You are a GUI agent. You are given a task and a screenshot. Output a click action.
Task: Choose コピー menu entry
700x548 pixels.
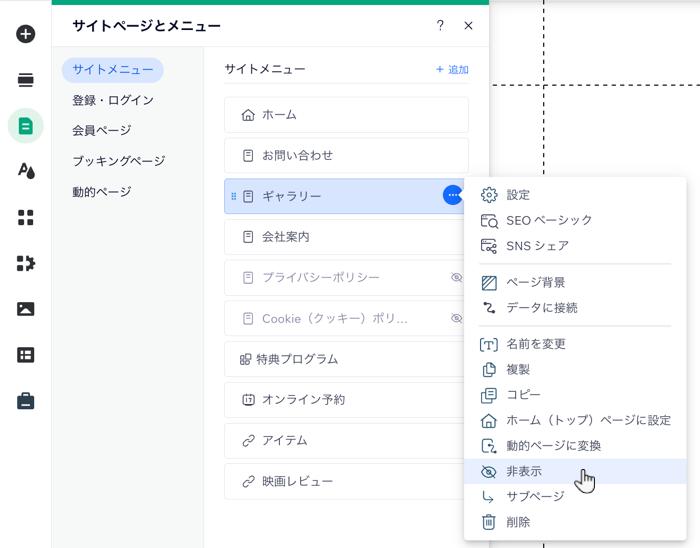coord(575,395)
